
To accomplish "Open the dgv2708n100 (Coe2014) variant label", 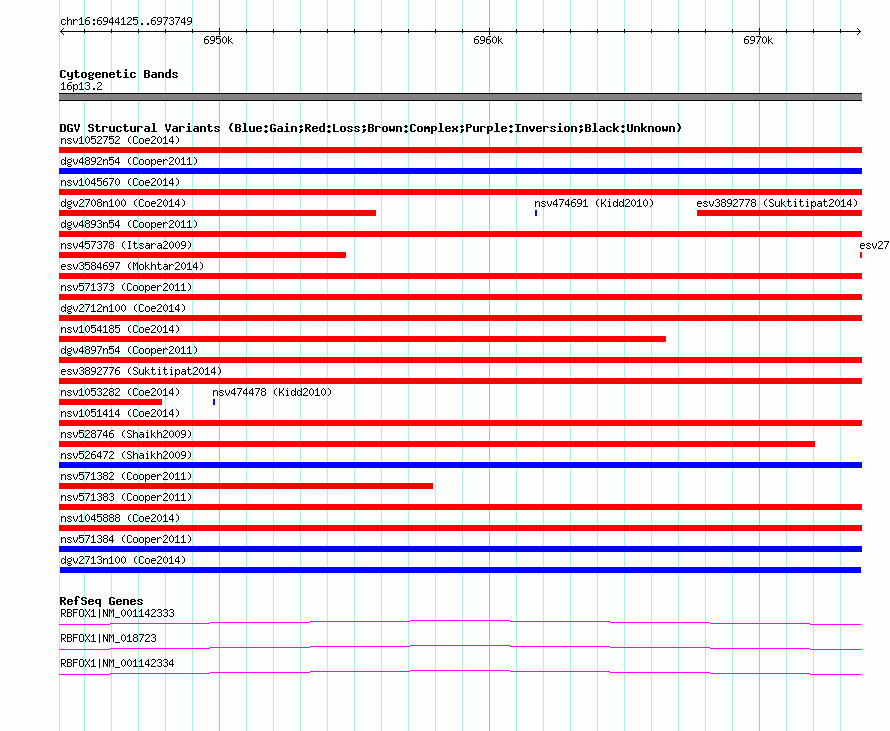I will tap(123, 203).
